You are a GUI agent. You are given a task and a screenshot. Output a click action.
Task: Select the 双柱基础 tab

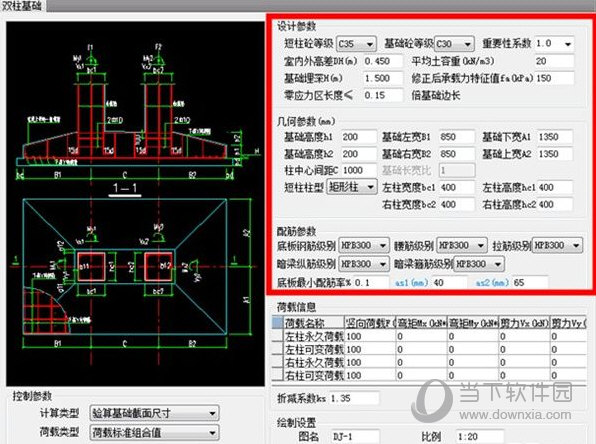coord(22,6)
